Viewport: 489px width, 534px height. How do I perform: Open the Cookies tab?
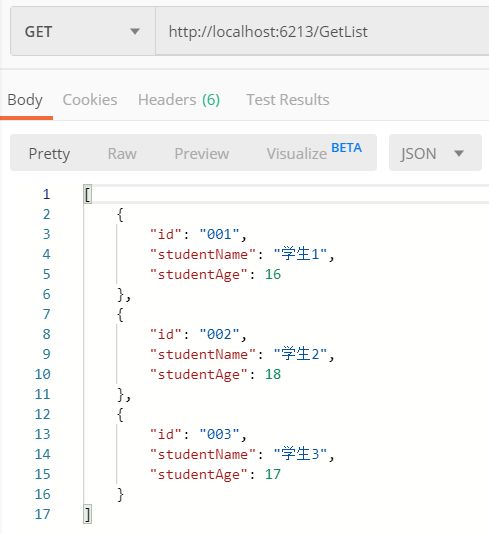tap(90, 100)
